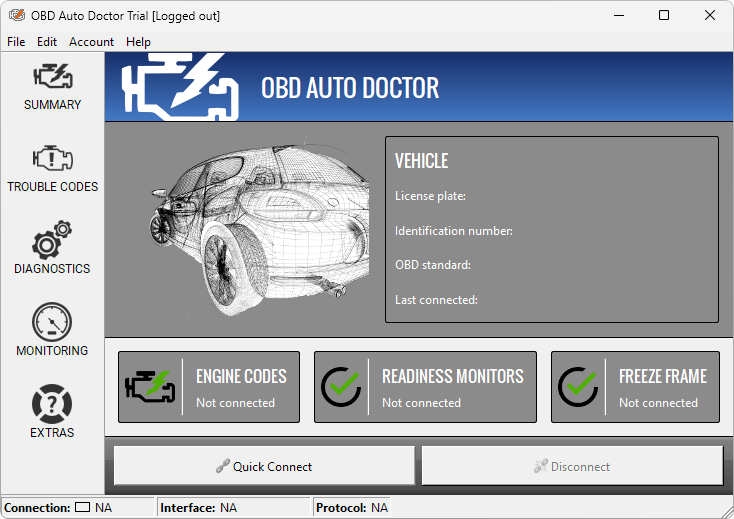Open Trouble Codes engine warning icon
Image resolution: width=734 pixels, height=519 pixels.
point(52,158)
